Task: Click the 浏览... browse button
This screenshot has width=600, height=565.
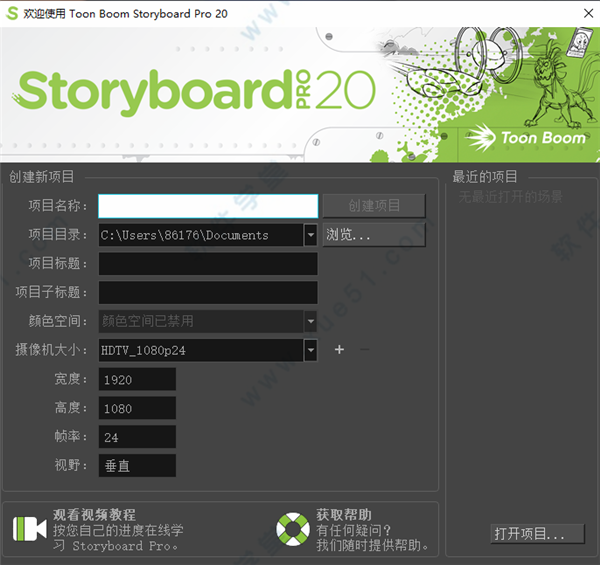Action: point(374,235)
